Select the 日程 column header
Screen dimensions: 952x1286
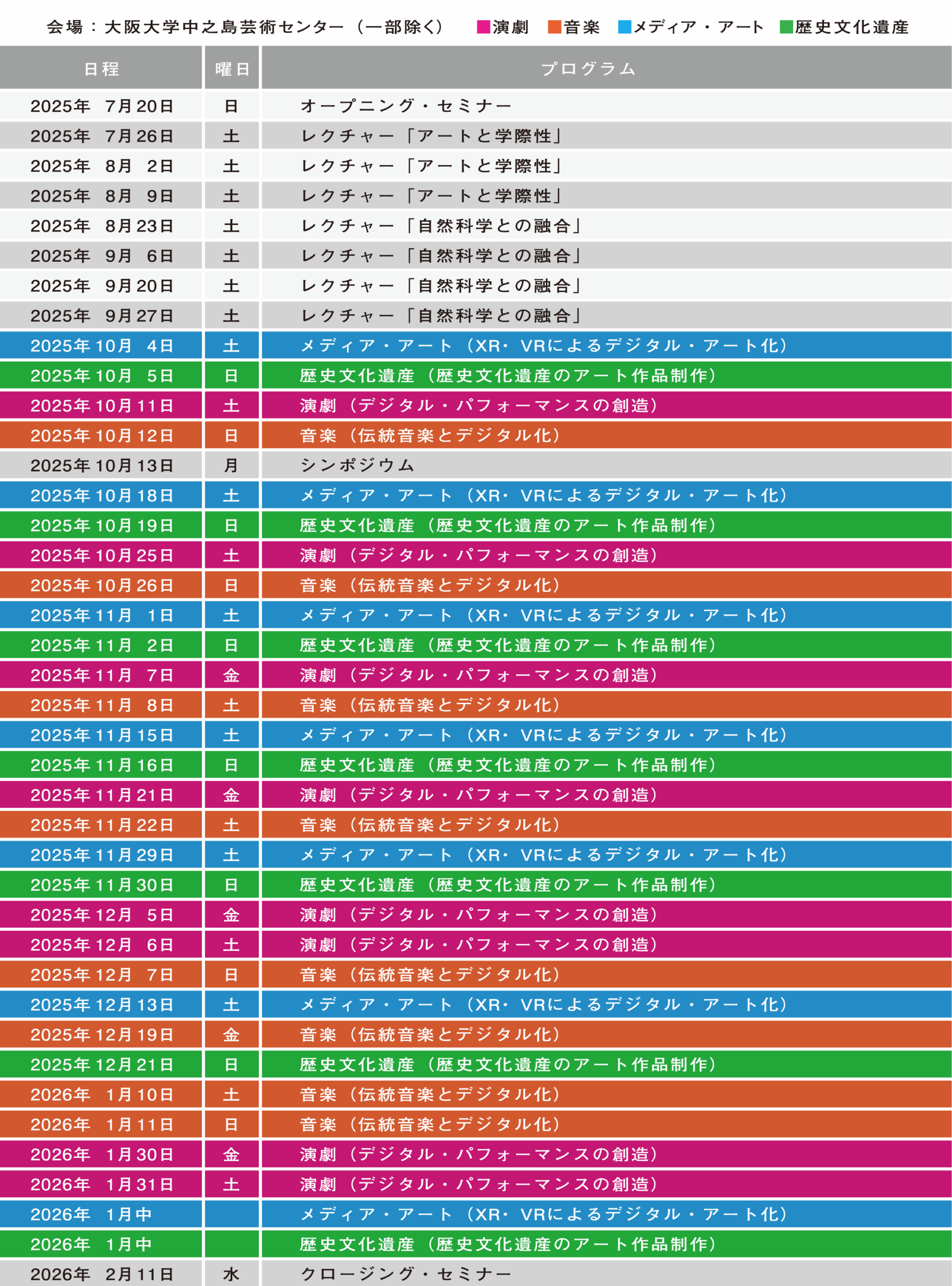click(x=101, y=68)
